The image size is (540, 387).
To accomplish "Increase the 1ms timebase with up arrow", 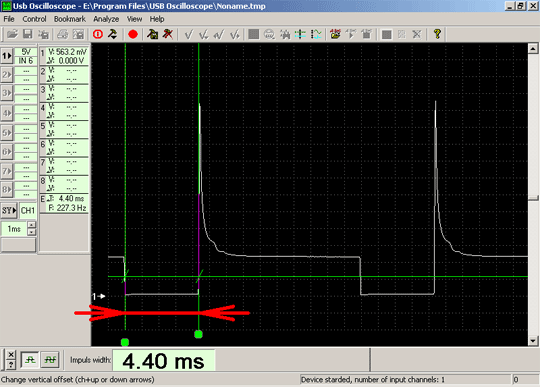I will 31,225.
